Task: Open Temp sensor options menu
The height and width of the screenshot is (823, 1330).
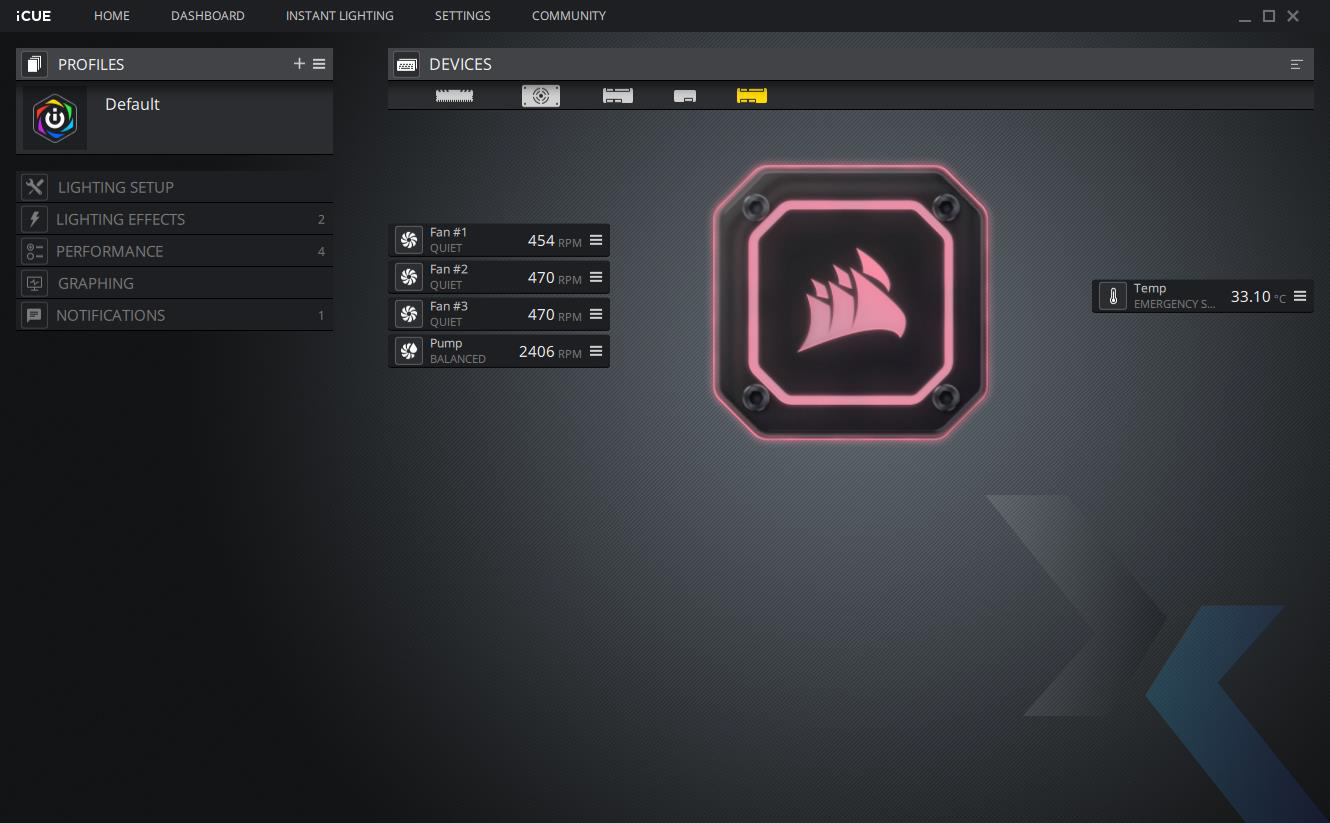Action: coord(1300,296)
